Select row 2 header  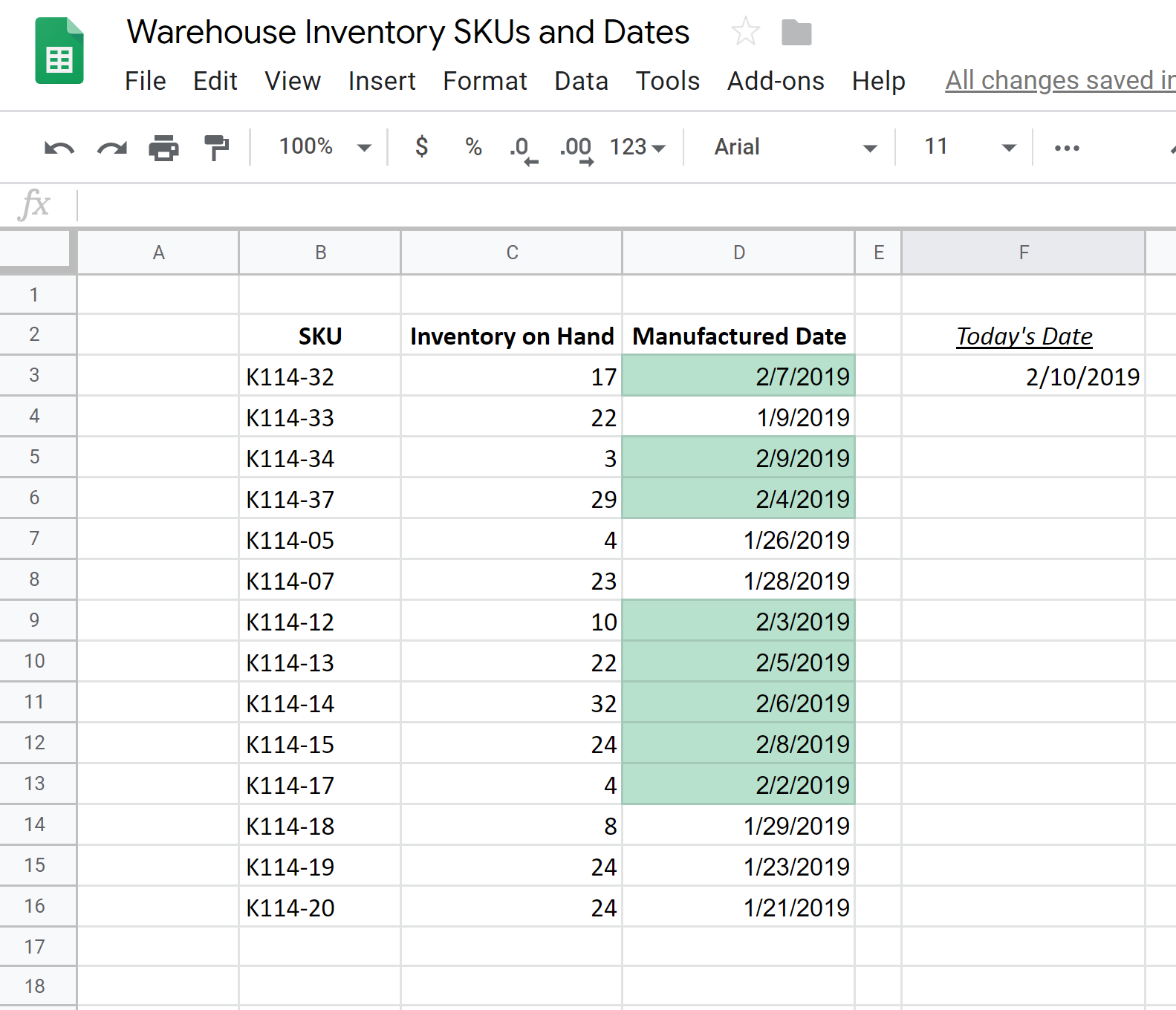click(x=37, y=334)
